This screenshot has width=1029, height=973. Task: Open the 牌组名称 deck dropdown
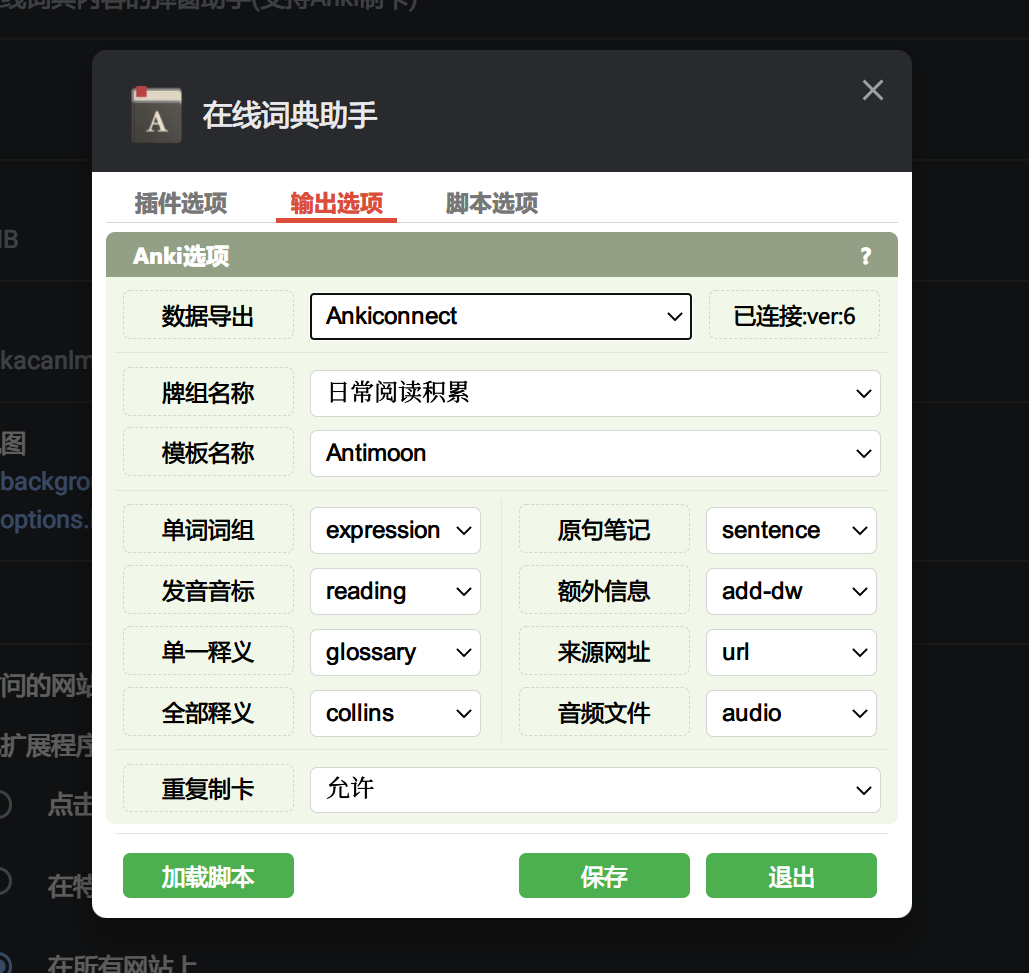(x=595, y=393)
